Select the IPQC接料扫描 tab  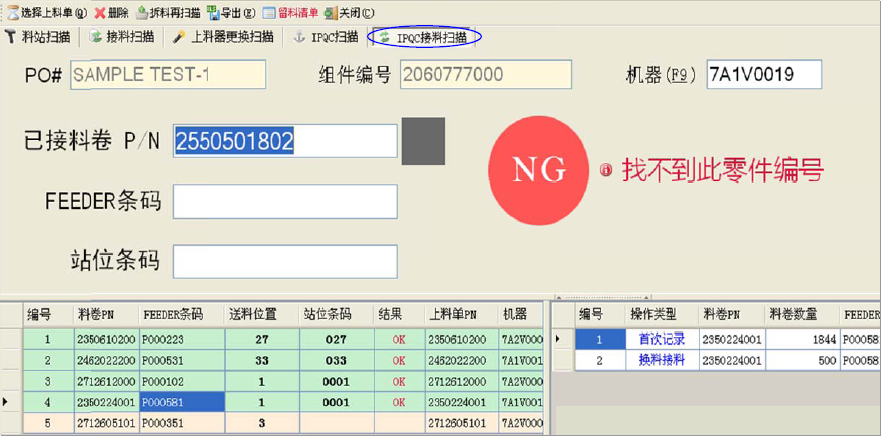coord(425,37)
